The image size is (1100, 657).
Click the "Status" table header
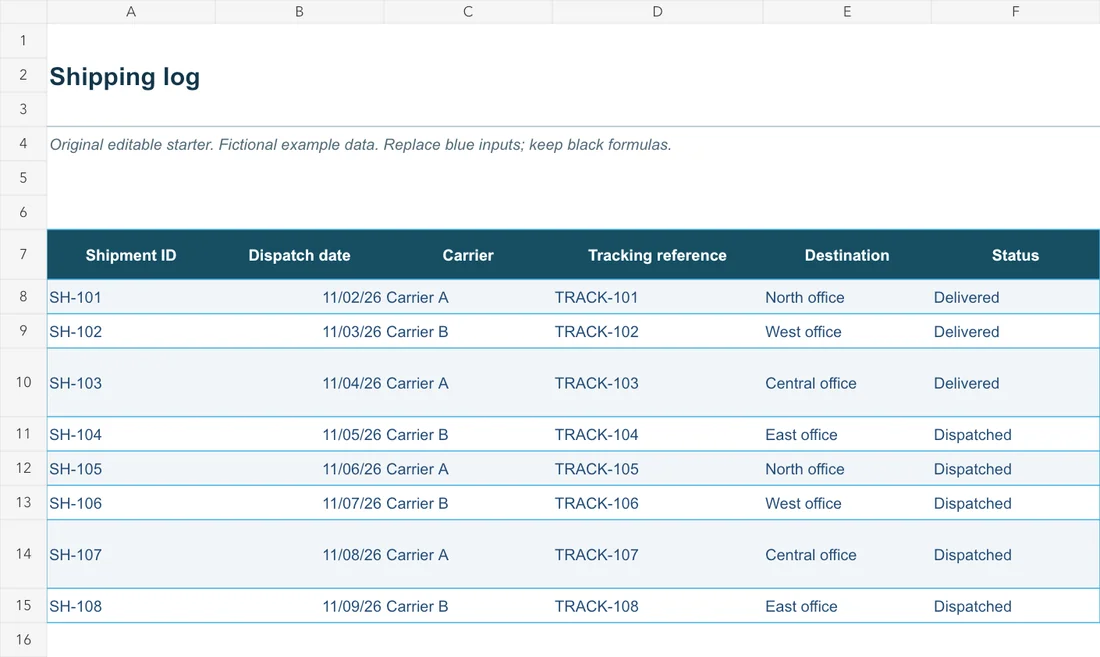(1015, 255)
